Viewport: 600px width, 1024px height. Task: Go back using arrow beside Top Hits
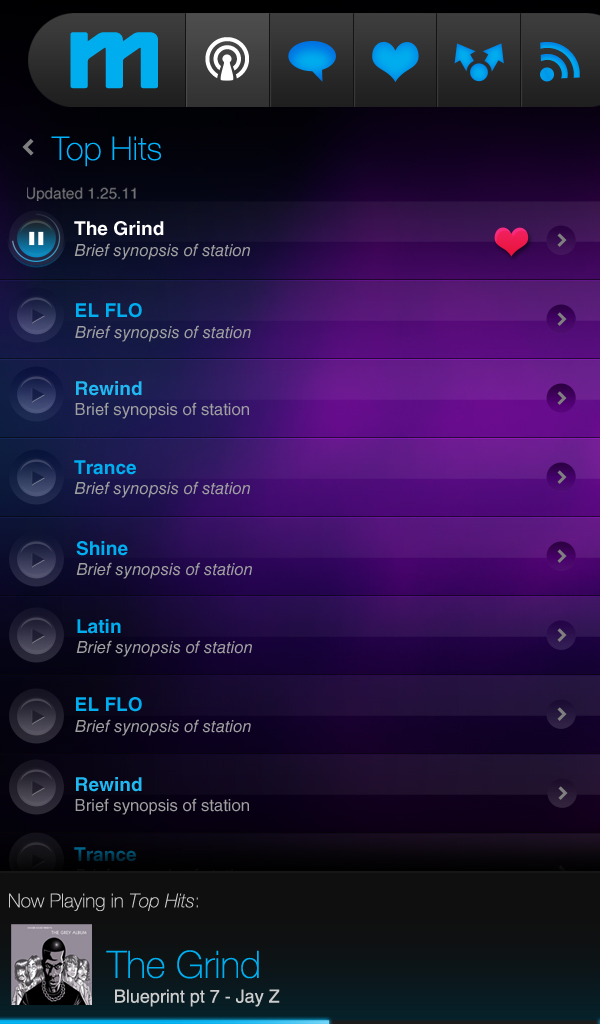tap(29, 148)
